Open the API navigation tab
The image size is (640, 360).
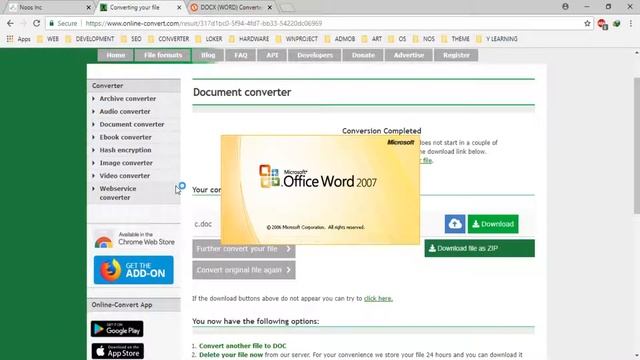click(272, 55)
